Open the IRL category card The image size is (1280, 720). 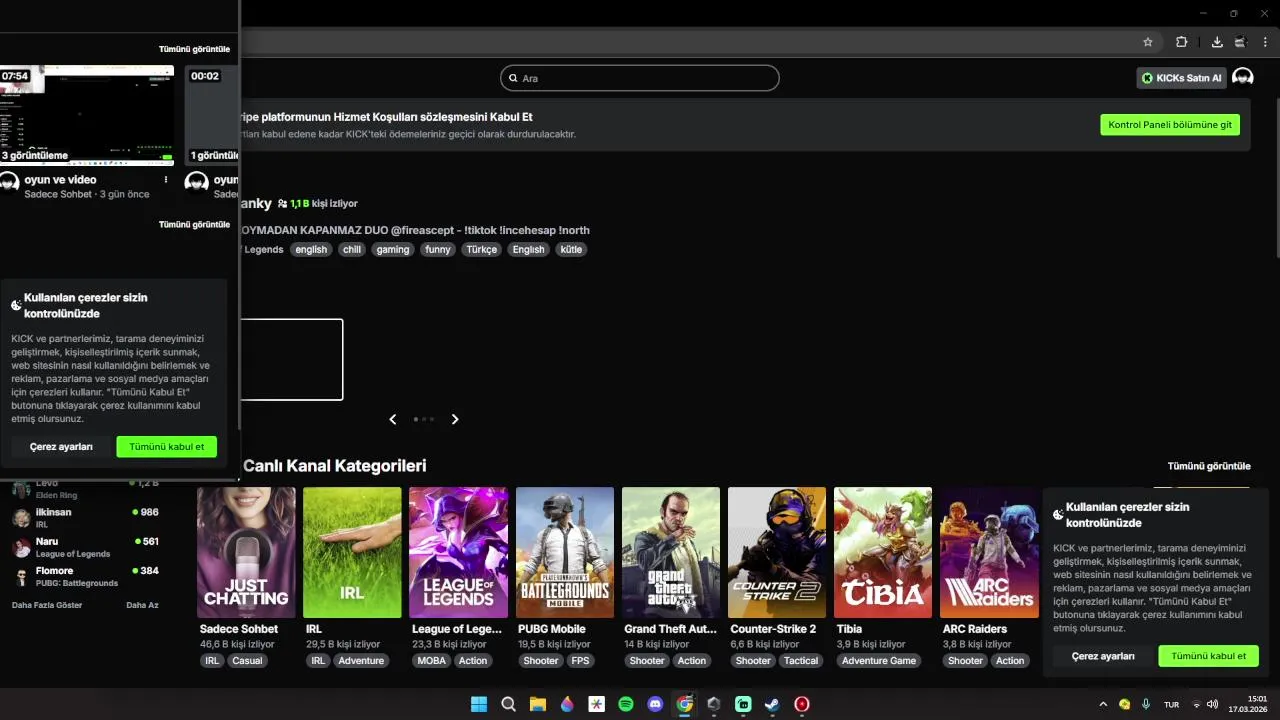352,552
